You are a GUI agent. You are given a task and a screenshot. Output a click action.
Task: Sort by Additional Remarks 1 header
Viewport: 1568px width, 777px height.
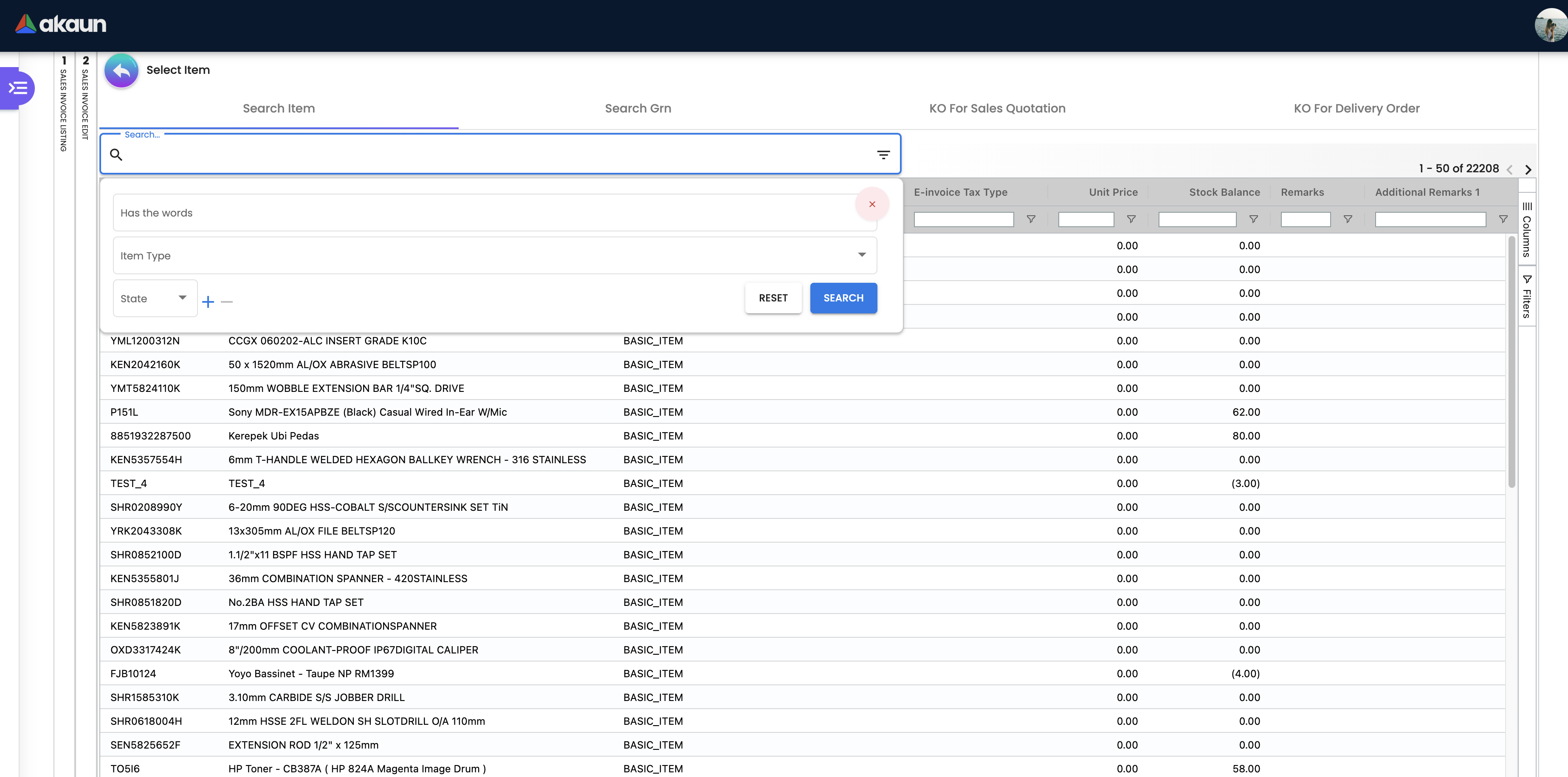coord(1427,192)
